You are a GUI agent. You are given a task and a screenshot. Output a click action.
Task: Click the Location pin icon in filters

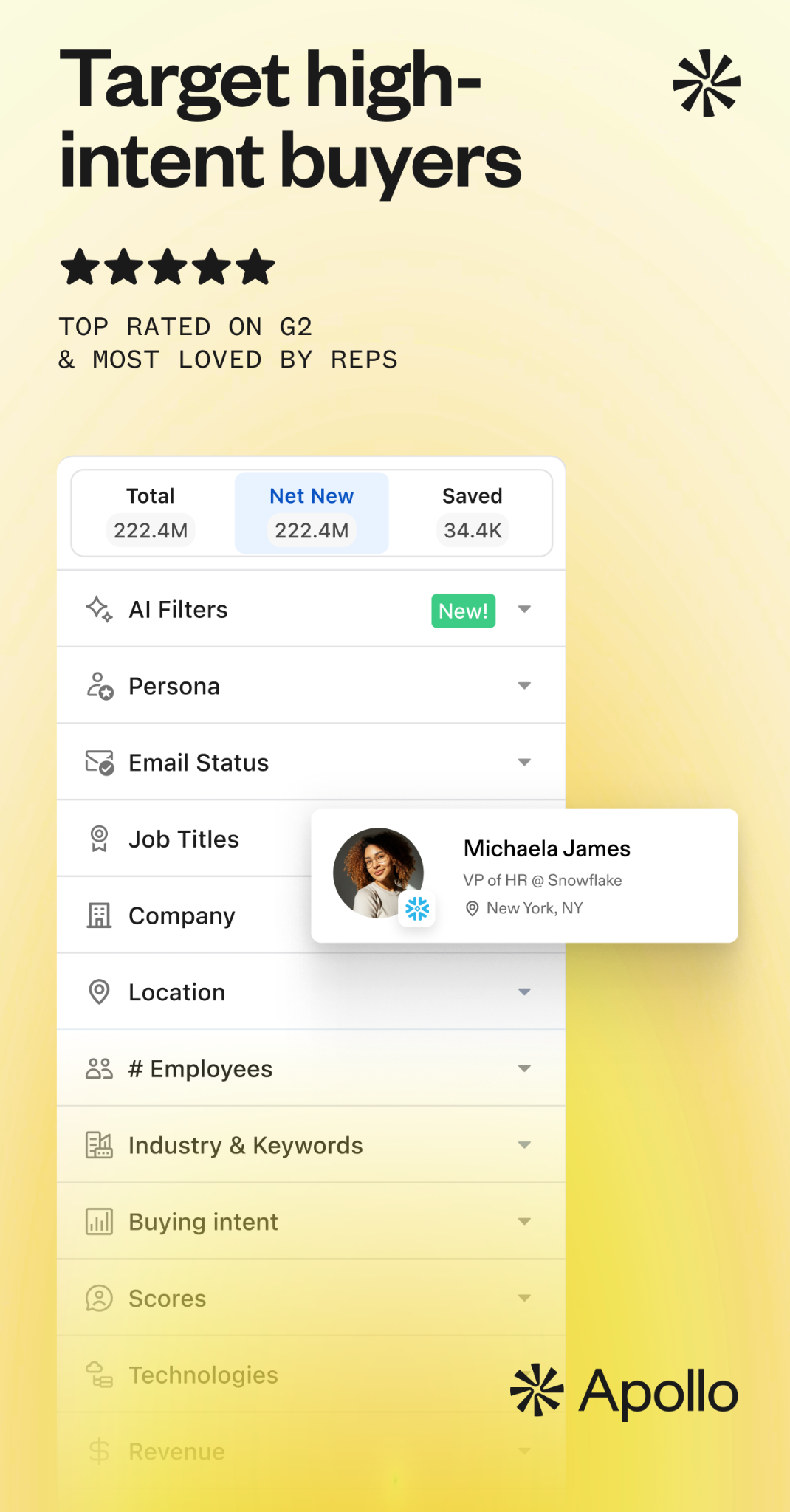click(x=99, y=992)
